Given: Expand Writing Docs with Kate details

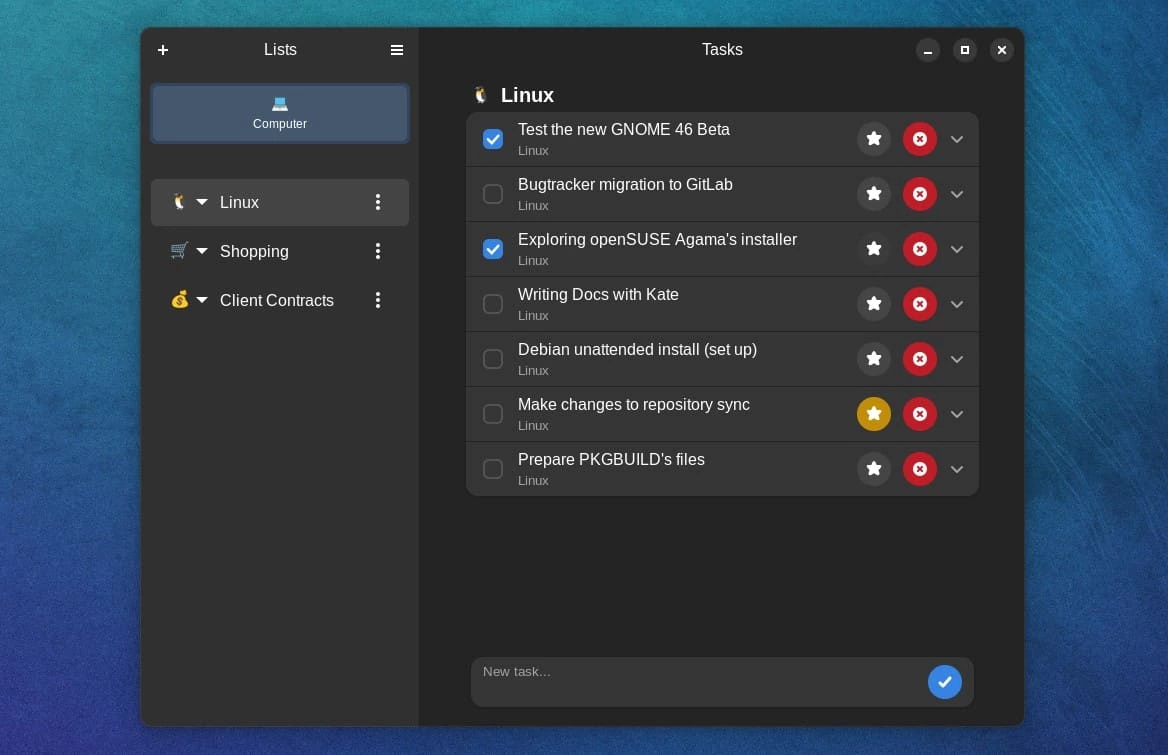Looking at the screenshot, I should tap(957, 305).
